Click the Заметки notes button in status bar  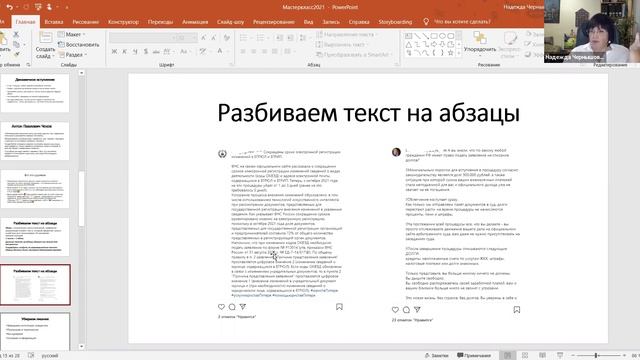(436, 356)
